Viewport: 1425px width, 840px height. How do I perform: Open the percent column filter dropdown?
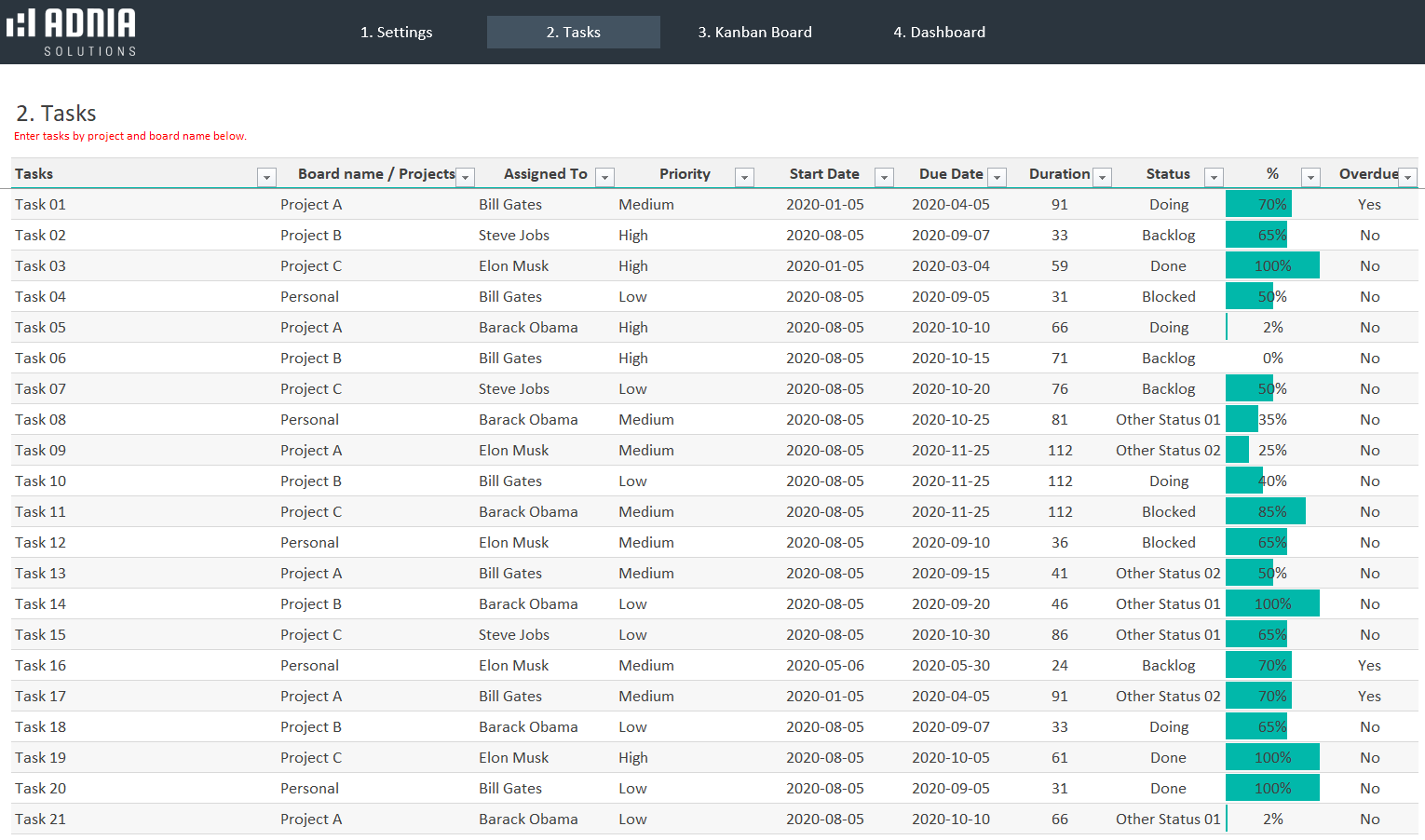1310,177
